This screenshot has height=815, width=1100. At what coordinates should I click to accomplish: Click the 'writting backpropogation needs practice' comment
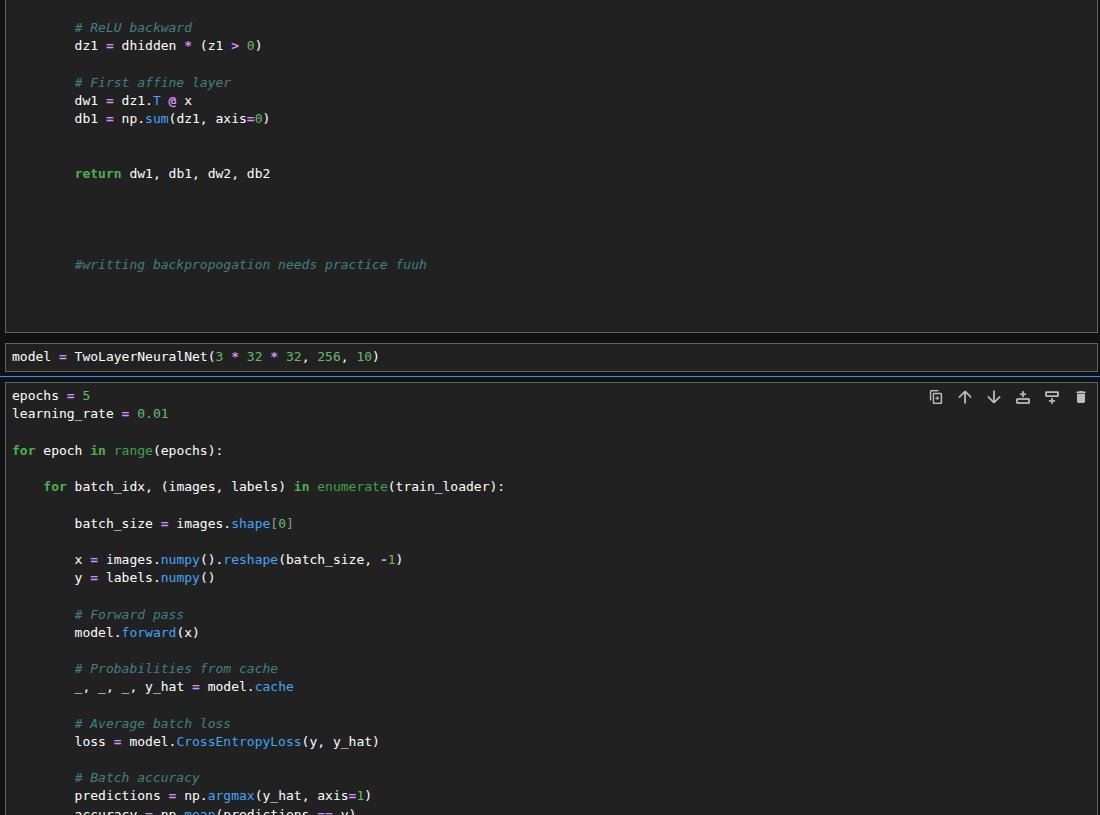click(250, 264)
